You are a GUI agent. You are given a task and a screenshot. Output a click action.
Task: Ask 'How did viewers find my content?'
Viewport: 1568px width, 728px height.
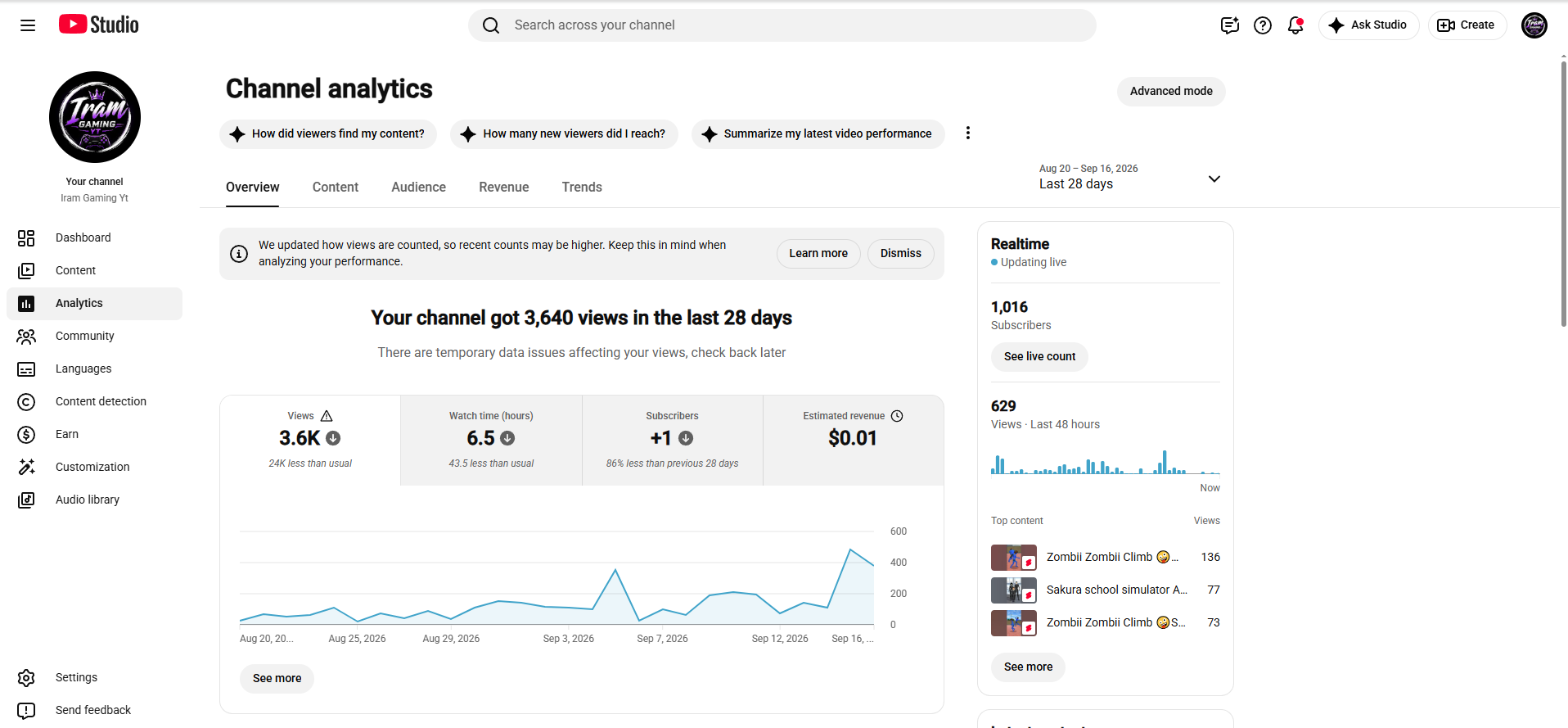(x=328, y=133)
